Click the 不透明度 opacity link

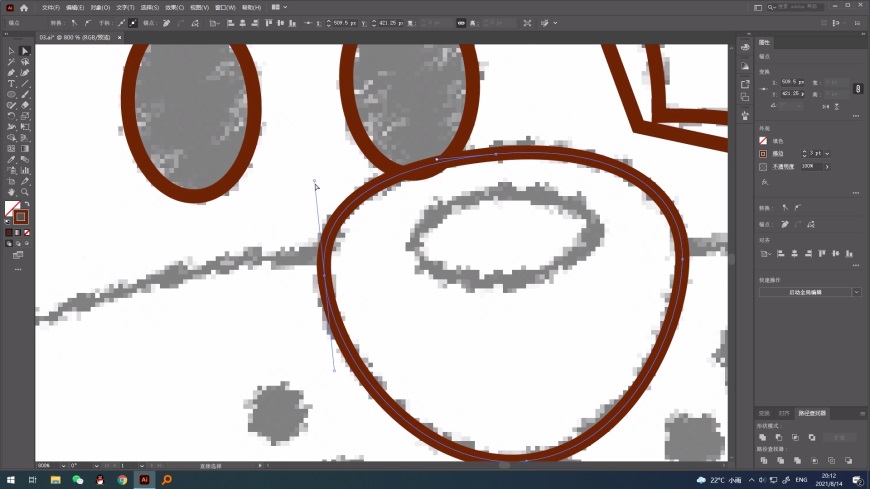(x=783, y=167)
